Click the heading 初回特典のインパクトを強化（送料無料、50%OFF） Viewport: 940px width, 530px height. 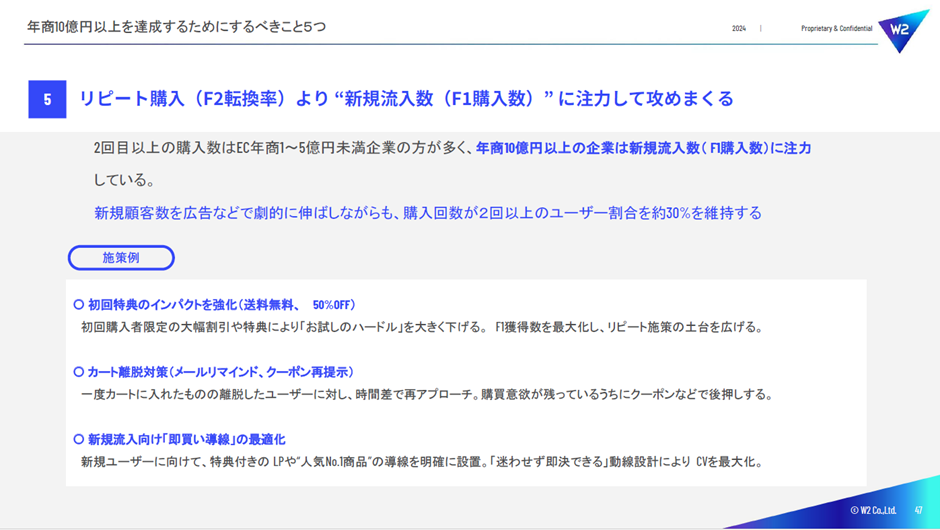(222, 305)
